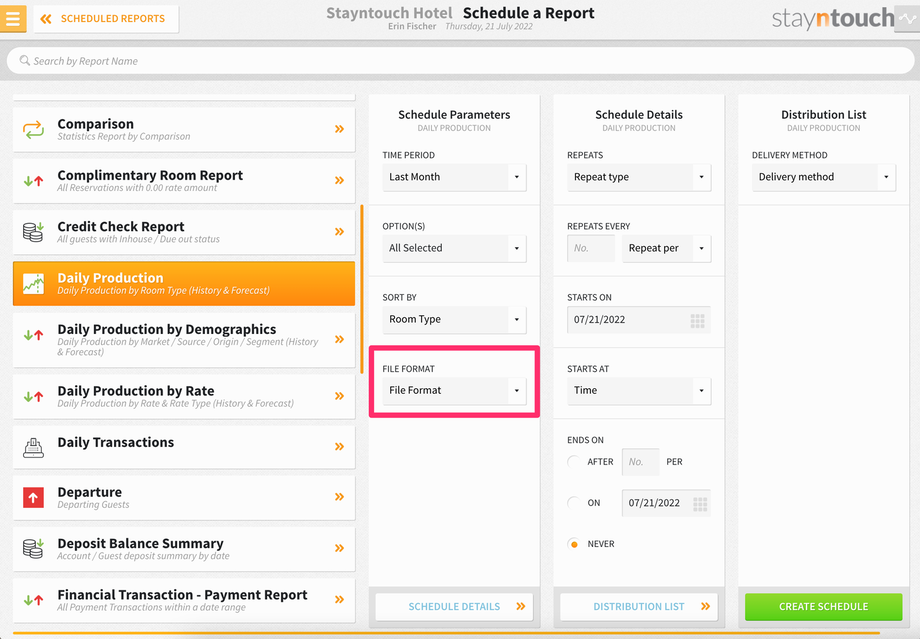Image resolution: width=920 pixels, height=639 pixels.
Task: Click the Repeats Every number field
Action: [591, 248]
